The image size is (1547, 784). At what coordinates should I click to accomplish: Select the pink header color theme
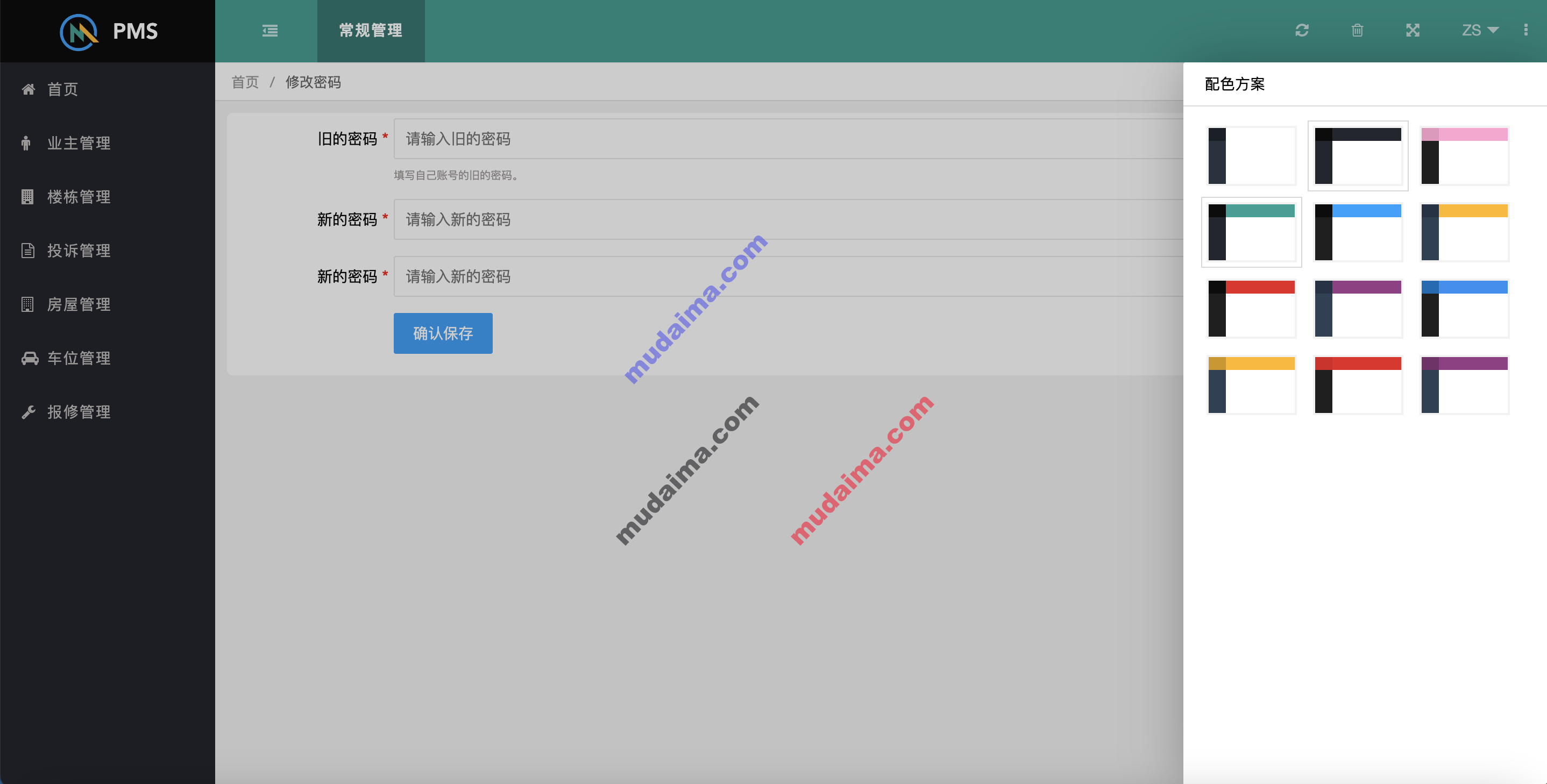point(1464,155)
